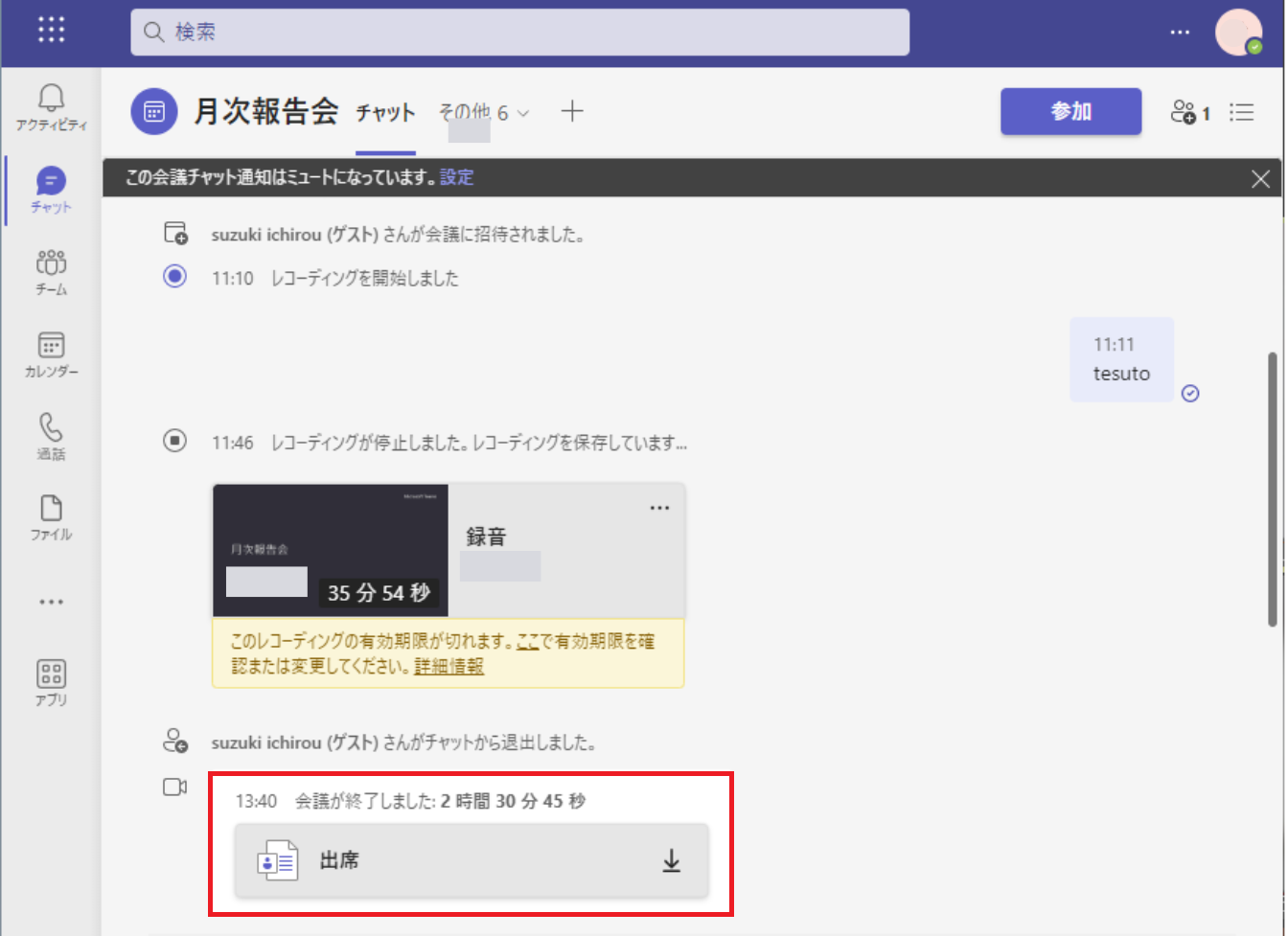Download the attendance report with arrow icon

click(671, 861)
